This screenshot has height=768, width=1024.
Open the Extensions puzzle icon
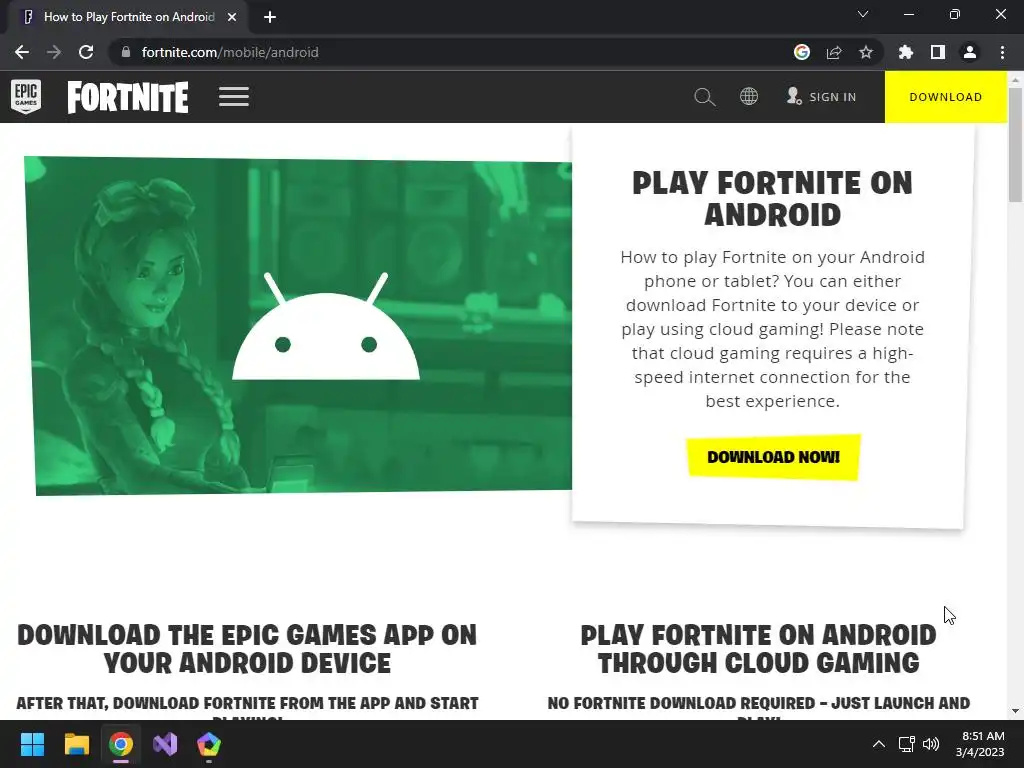point(906,52)
